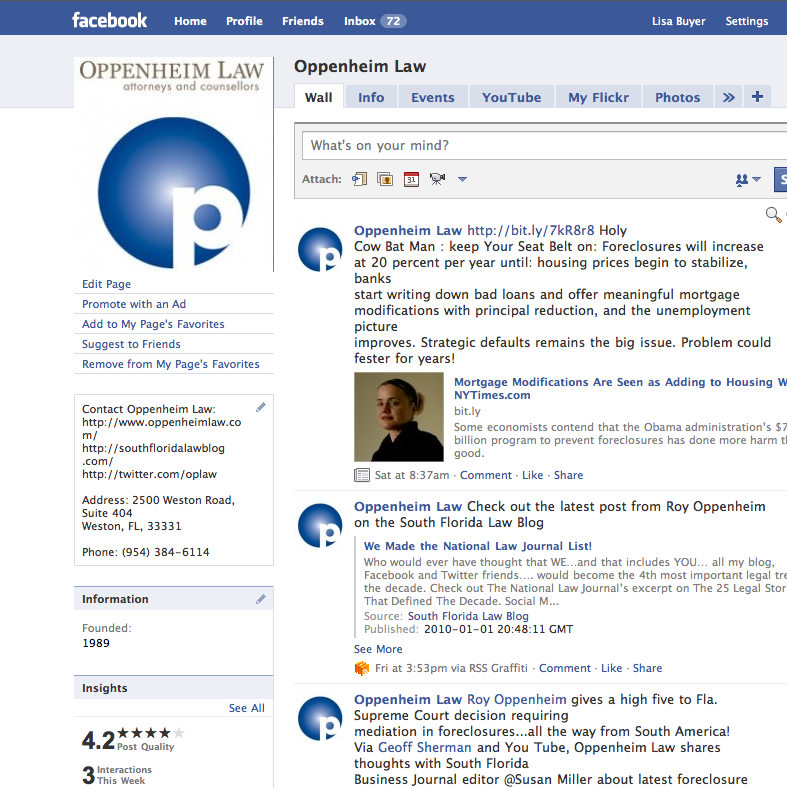
Task: Attach a video using the camera icon
Action: tap(437, 178)
